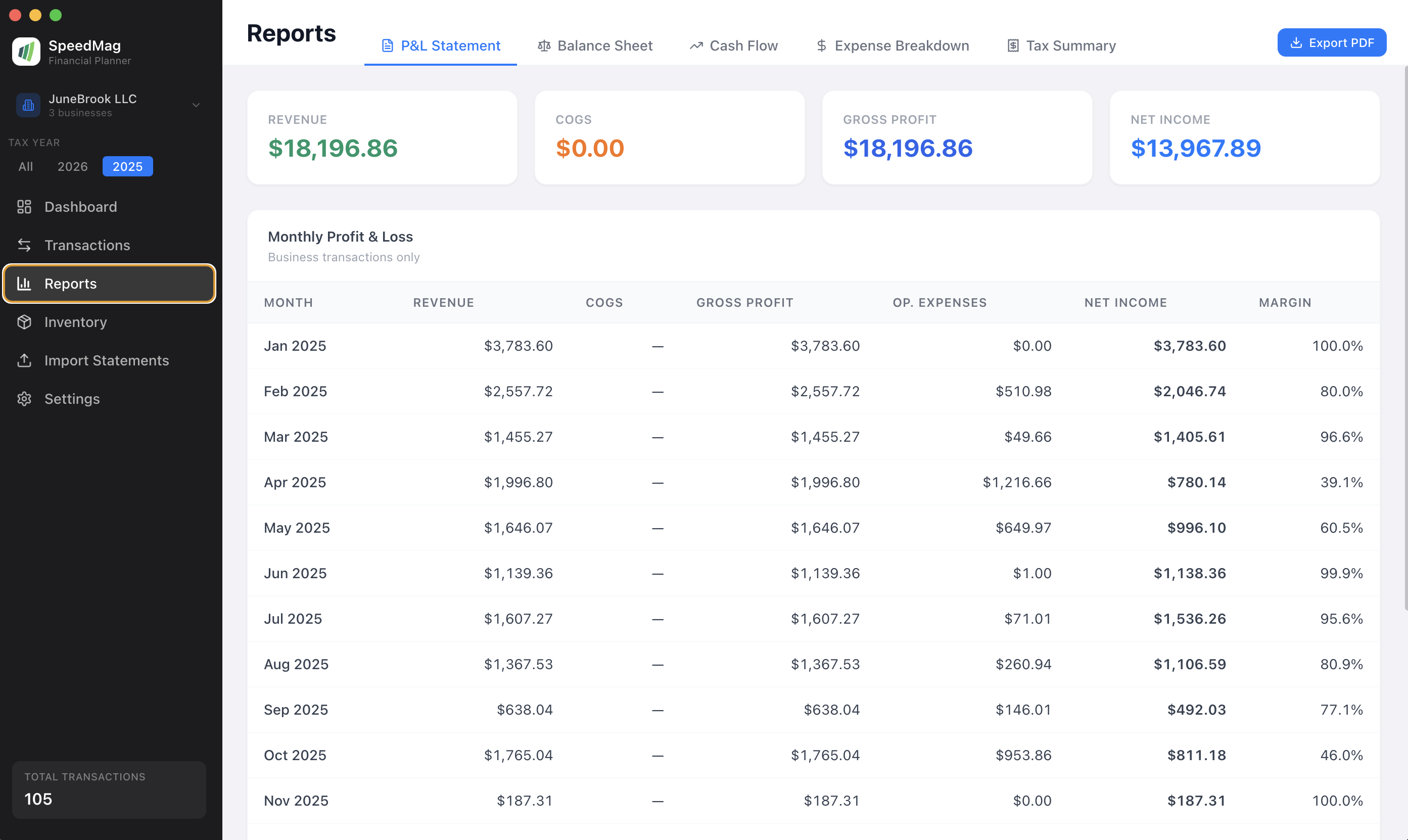This screenshot has height=840, width=1408.
Task: Click the Import Statements upload icon
Action: (x=24, y=360)
